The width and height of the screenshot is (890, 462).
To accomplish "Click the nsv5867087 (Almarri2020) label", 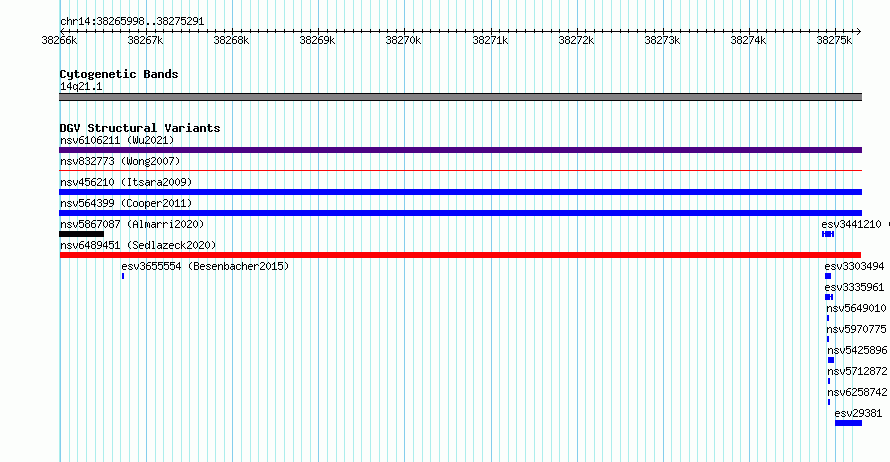I will click(132, 224).
